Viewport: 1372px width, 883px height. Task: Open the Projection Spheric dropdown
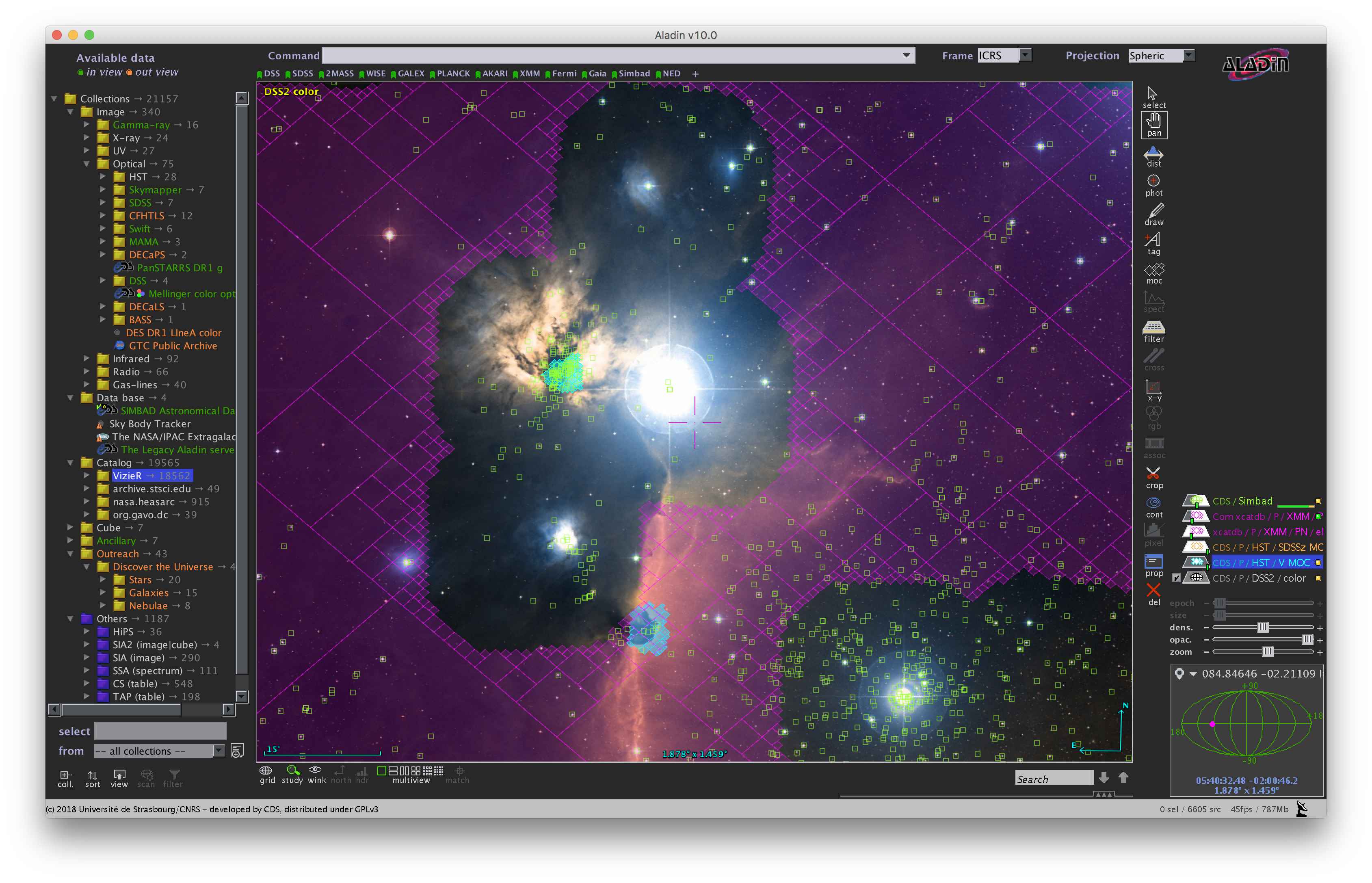[x=1188, y=56]
